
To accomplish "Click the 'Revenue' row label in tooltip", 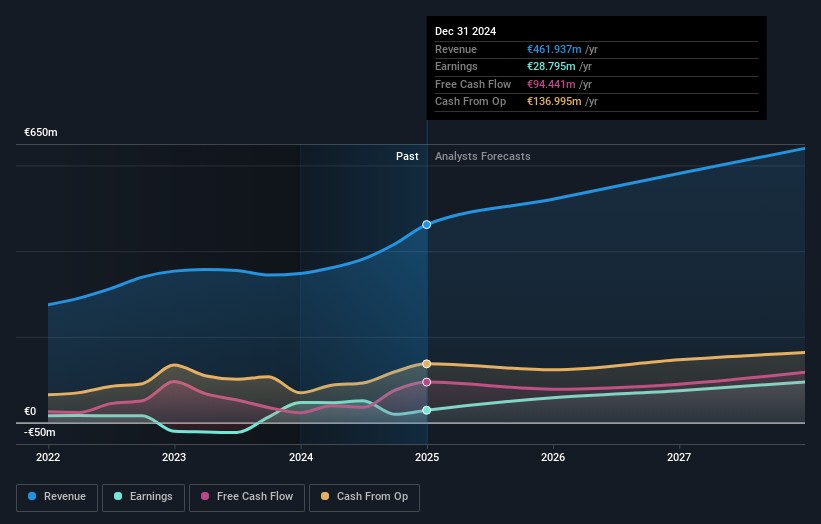I will tap(456, 49).
